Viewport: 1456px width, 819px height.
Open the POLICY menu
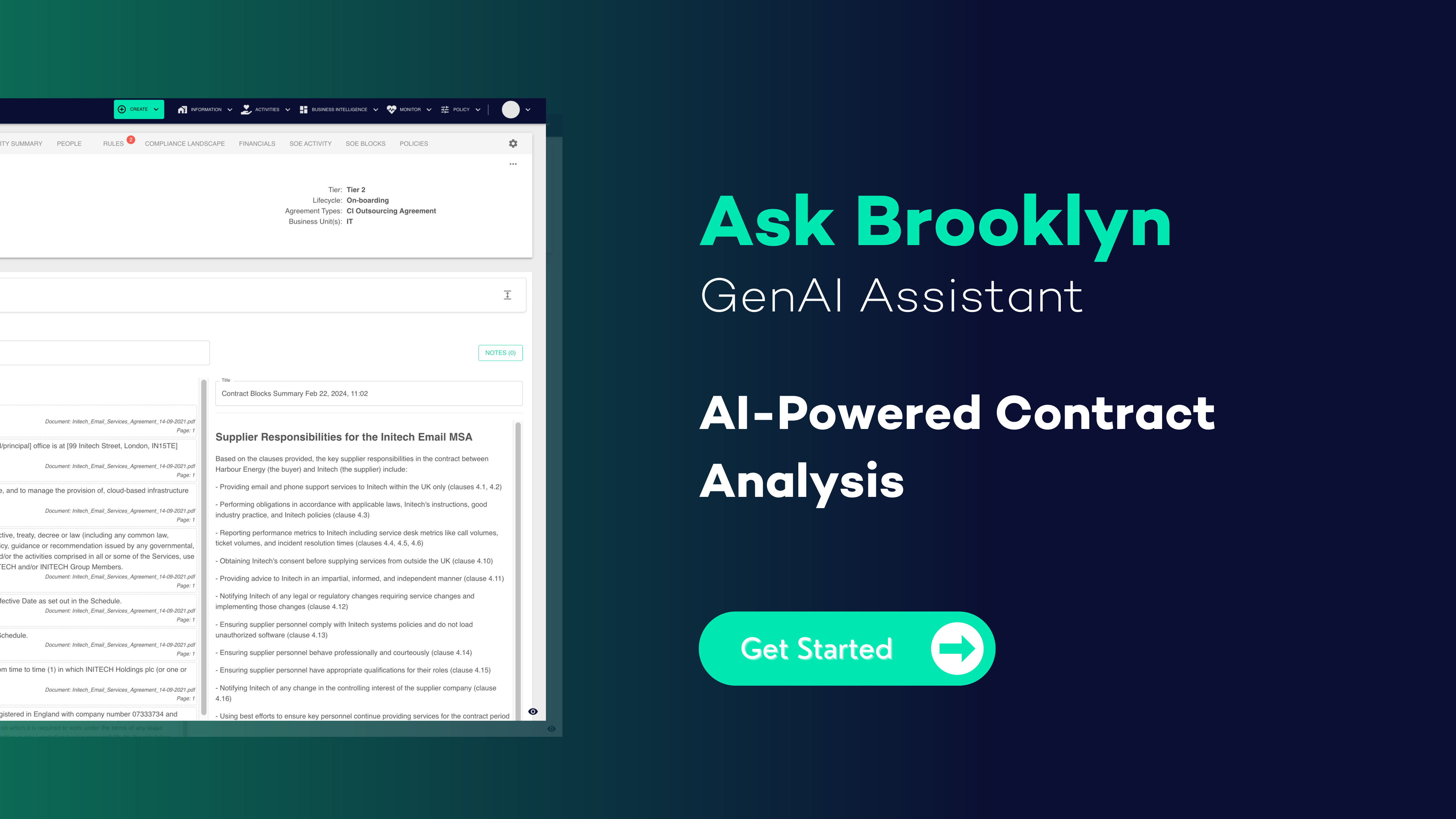[463, 109]
